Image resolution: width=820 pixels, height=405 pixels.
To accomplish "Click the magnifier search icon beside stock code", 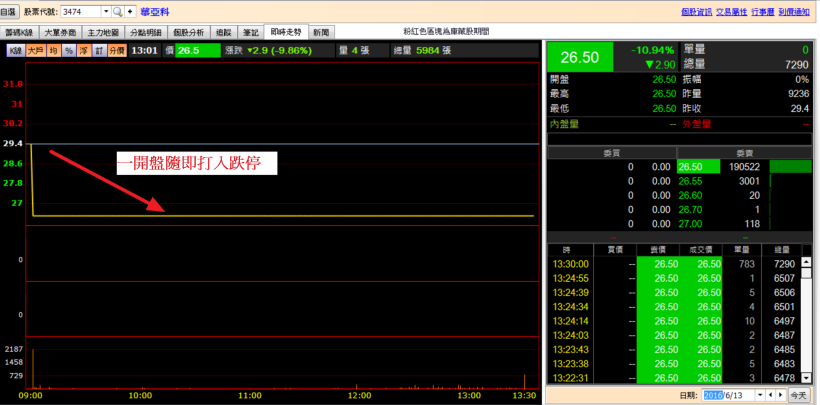I will [117, 11].
